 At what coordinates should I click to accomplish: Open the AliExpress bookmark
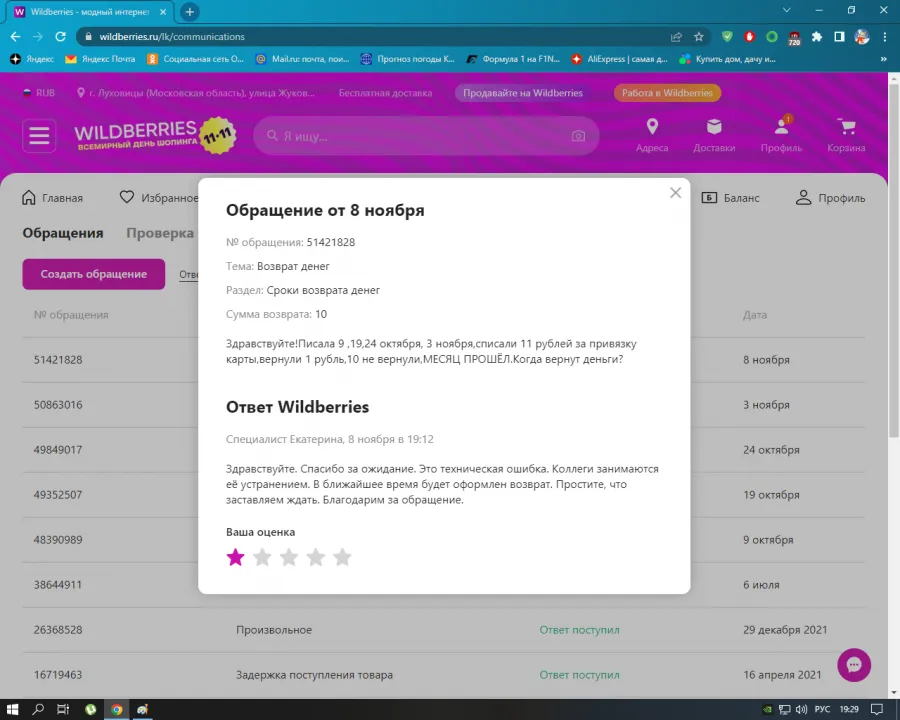coord(619,59)
